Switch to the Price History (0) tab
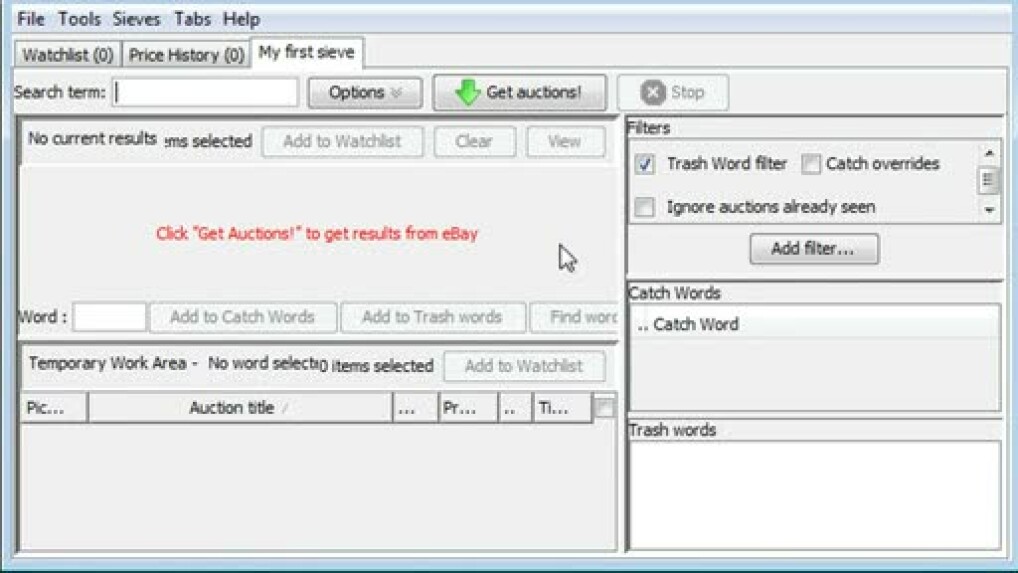This screenshot has width=1018, height=573. [186, 55]
